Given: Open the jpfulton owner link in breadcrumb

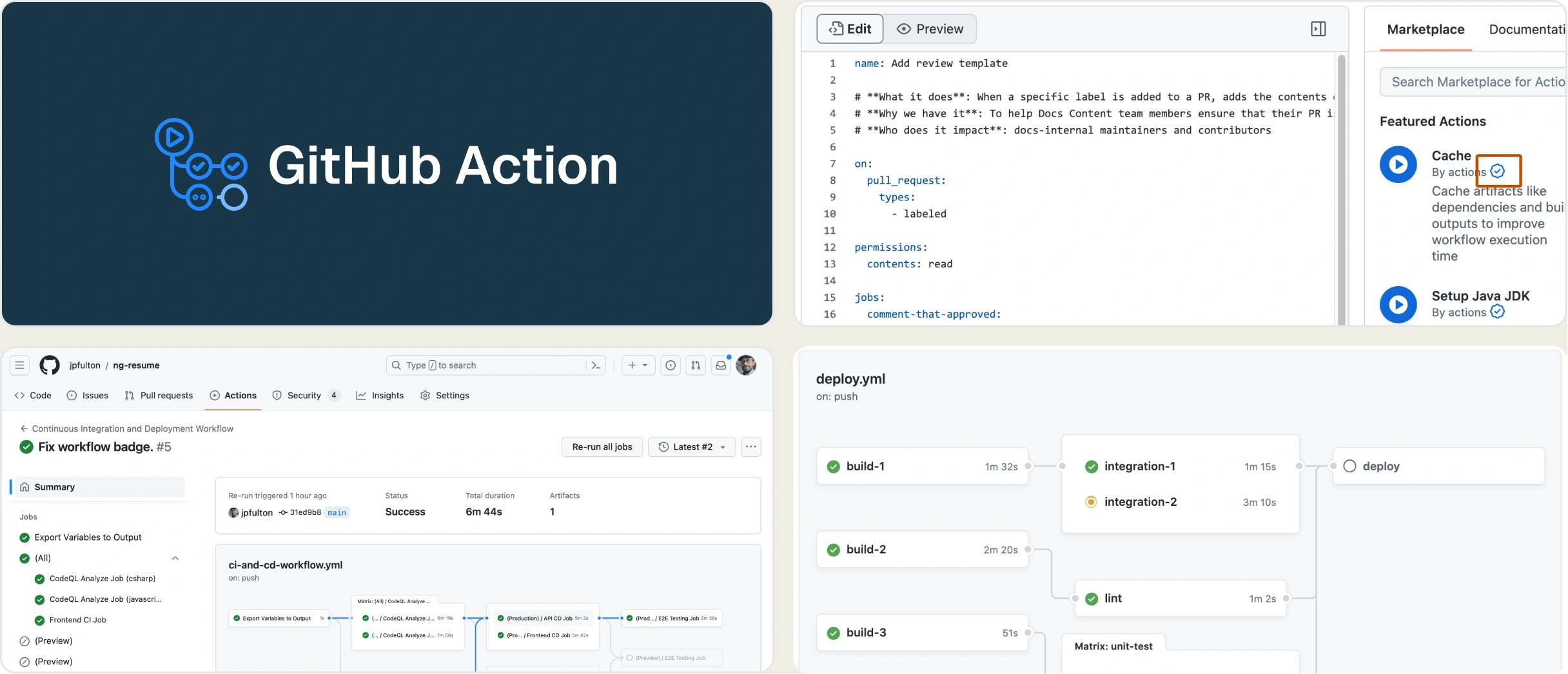Looking at the screenshot, I should 85,365.
